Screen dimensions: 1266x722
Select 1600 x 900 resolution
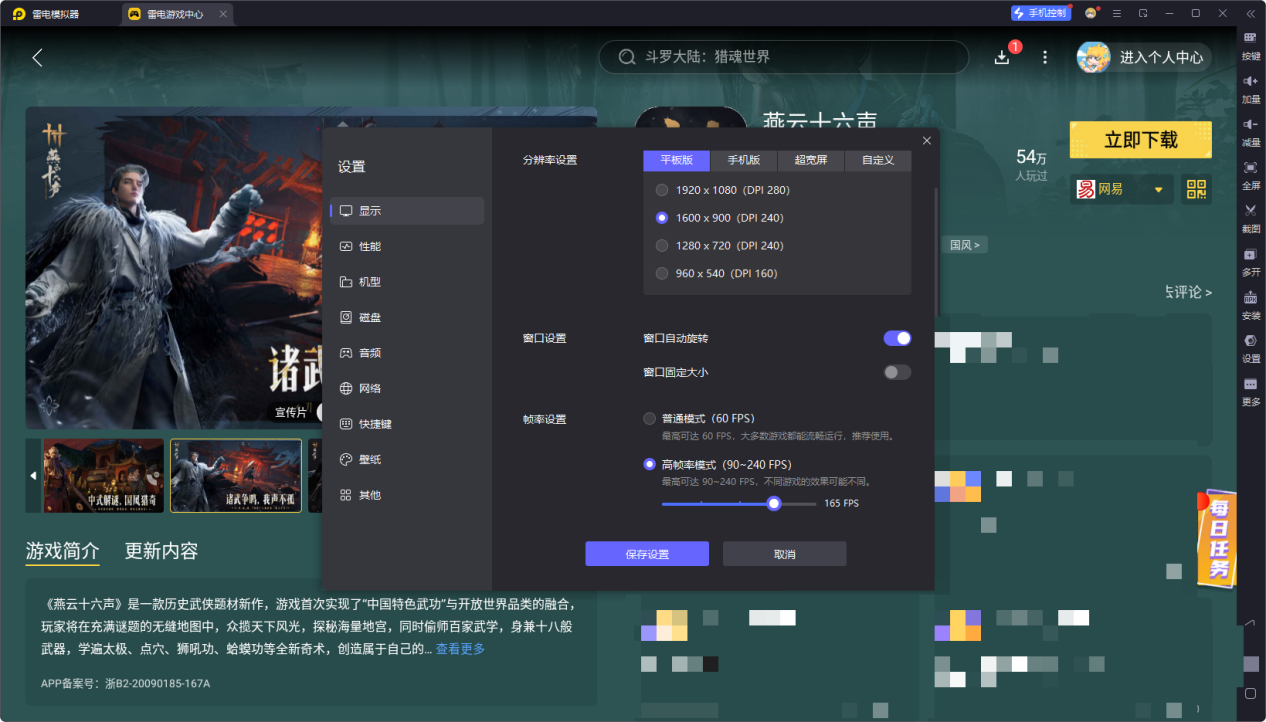click(x=661, y=218)
